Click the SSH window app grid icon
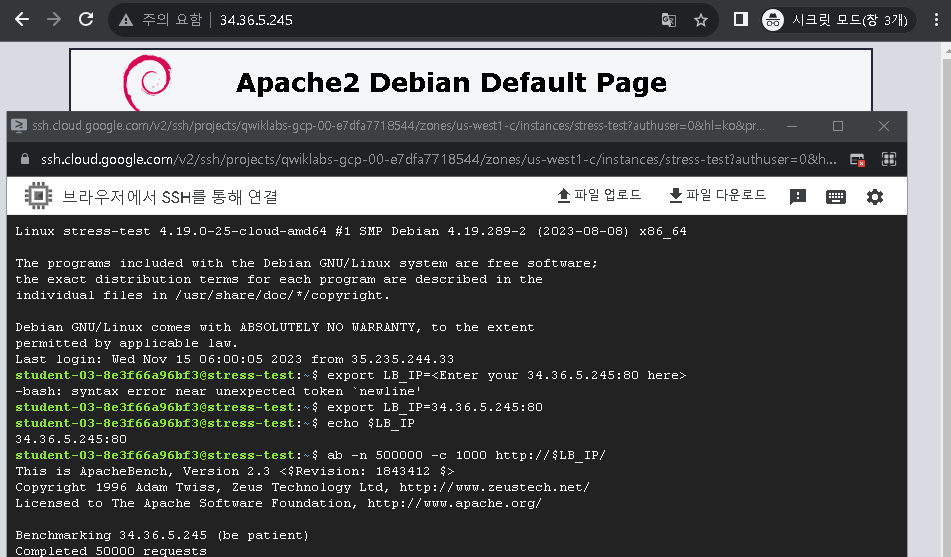Screen dimensions: 951x557 [889, 159]
